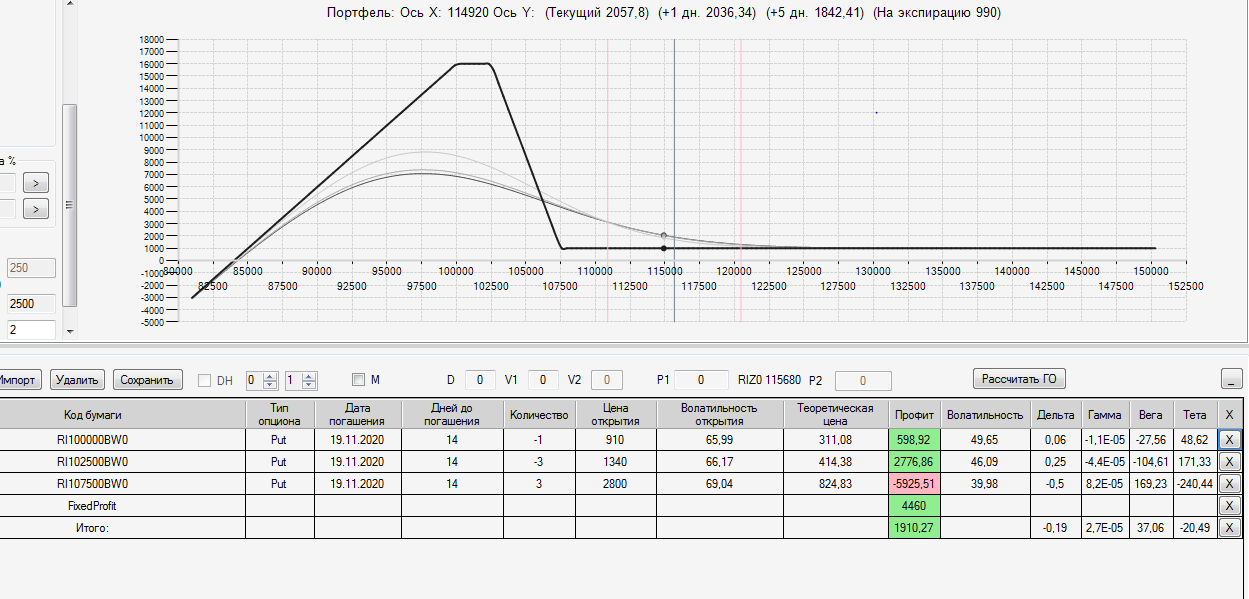Focus the P2 input field

pos(862,380)
